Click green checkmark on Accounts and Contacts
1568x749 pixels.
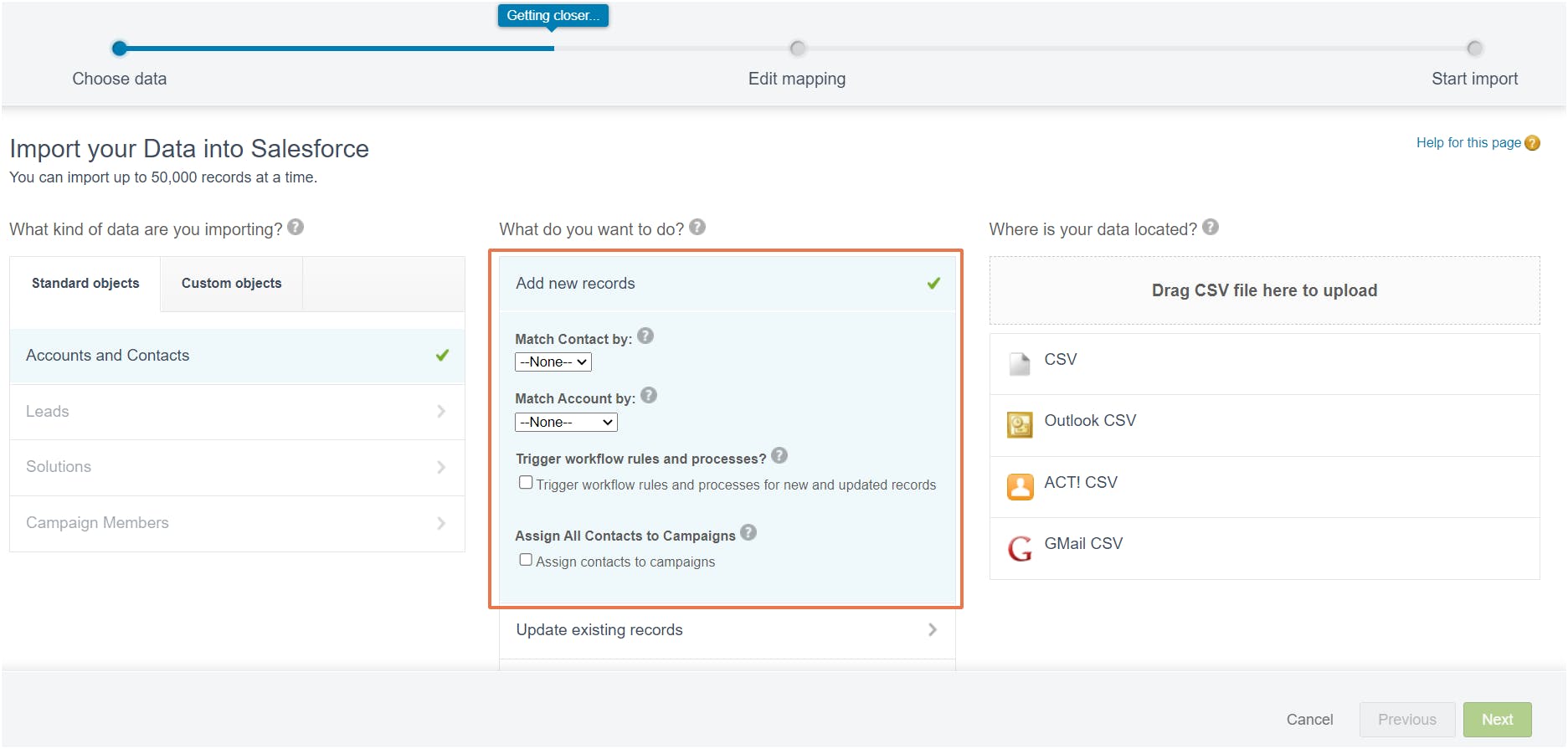coord(442,355)
